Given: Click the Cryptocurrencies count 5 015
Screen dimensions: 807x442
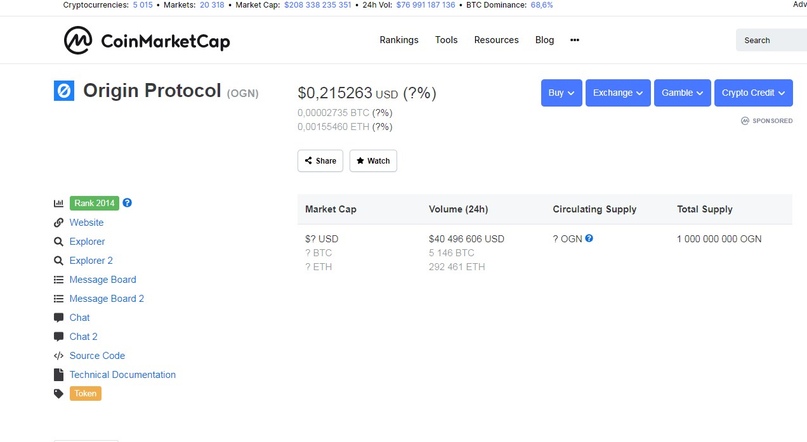Looking at the screenshot, I should (143, 5).
